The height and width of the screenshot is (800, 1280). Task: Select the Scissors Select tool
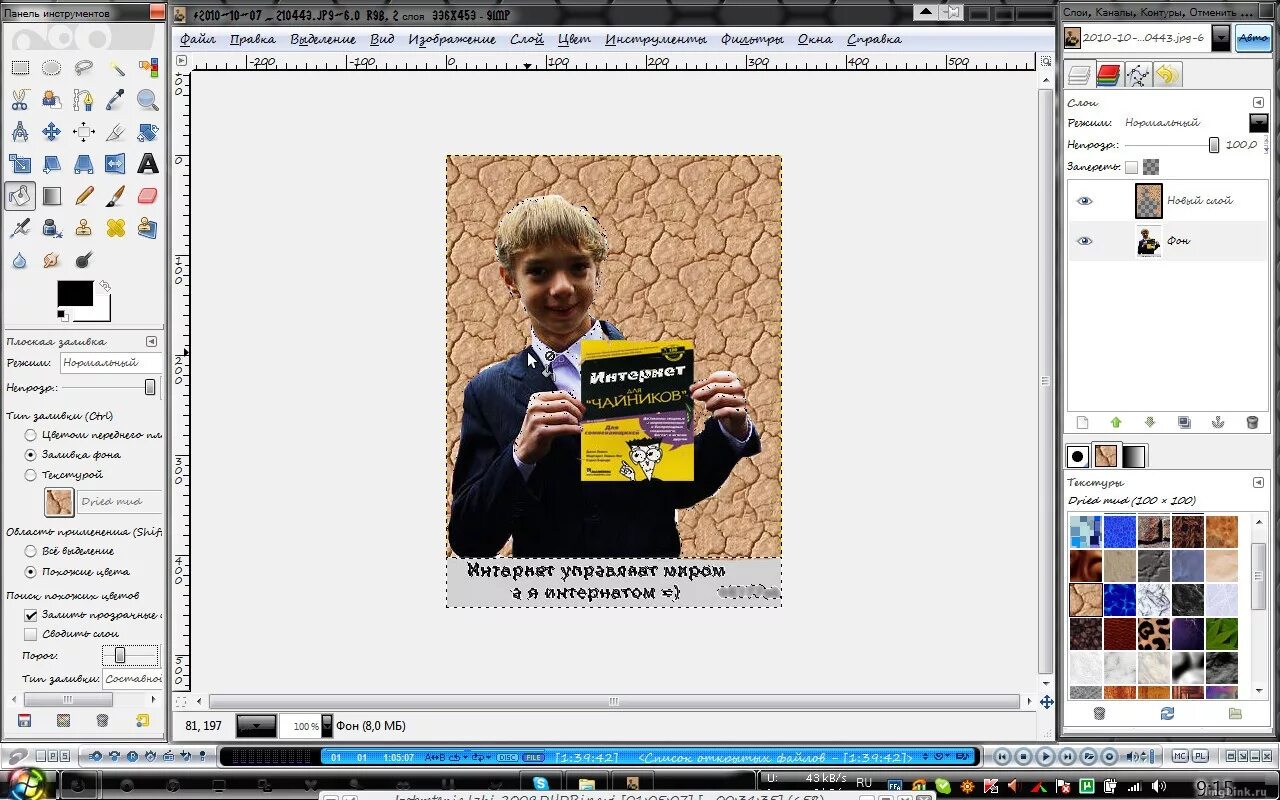point(19,100)
